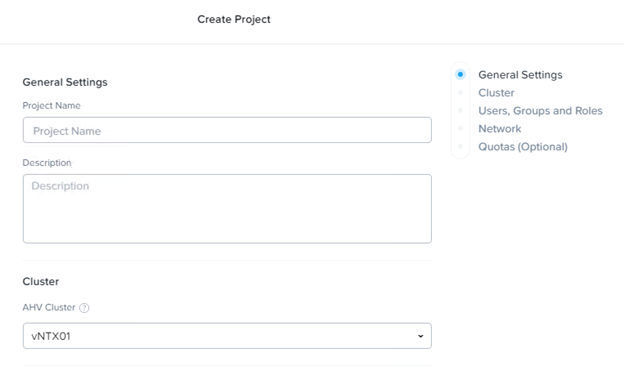The width and height of the screenshot is (624, 366).
Task: Click the blue General Settings step indicator dot
Action: (460, 74)
